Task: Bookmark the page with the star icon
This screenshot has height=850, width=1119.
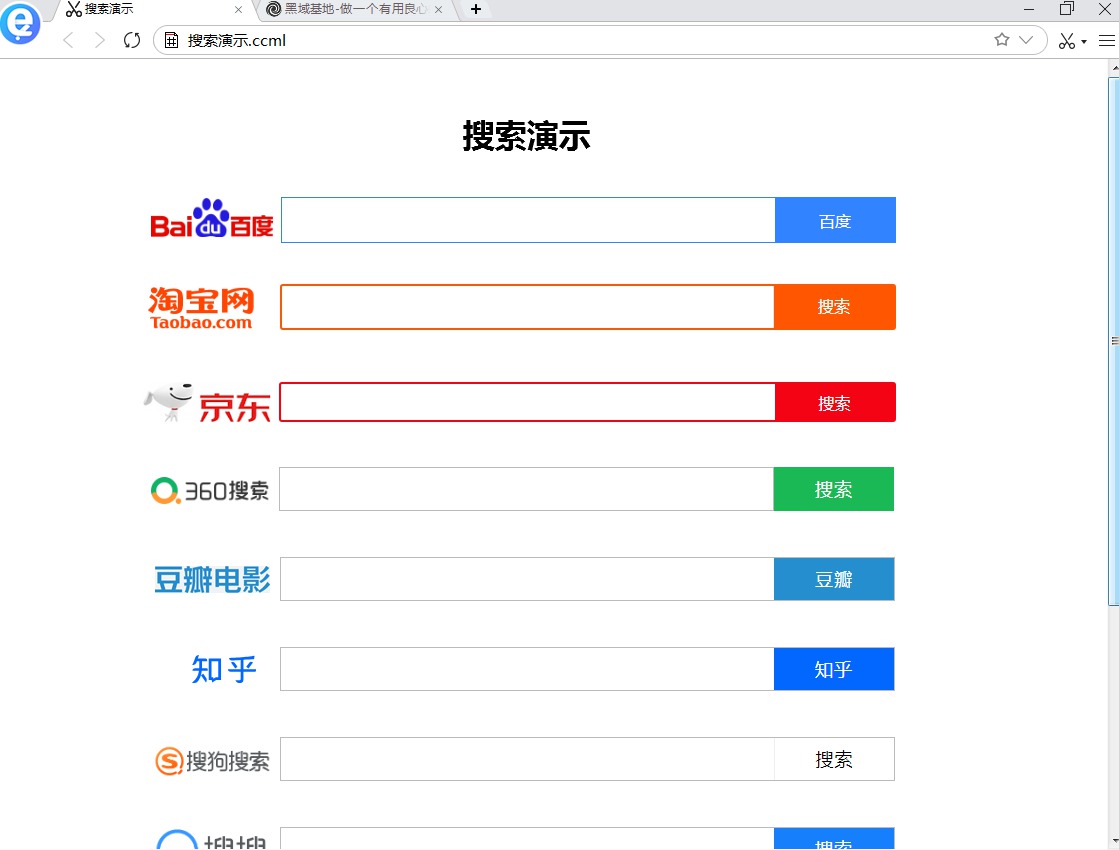Action: [x=1002, y=40]
